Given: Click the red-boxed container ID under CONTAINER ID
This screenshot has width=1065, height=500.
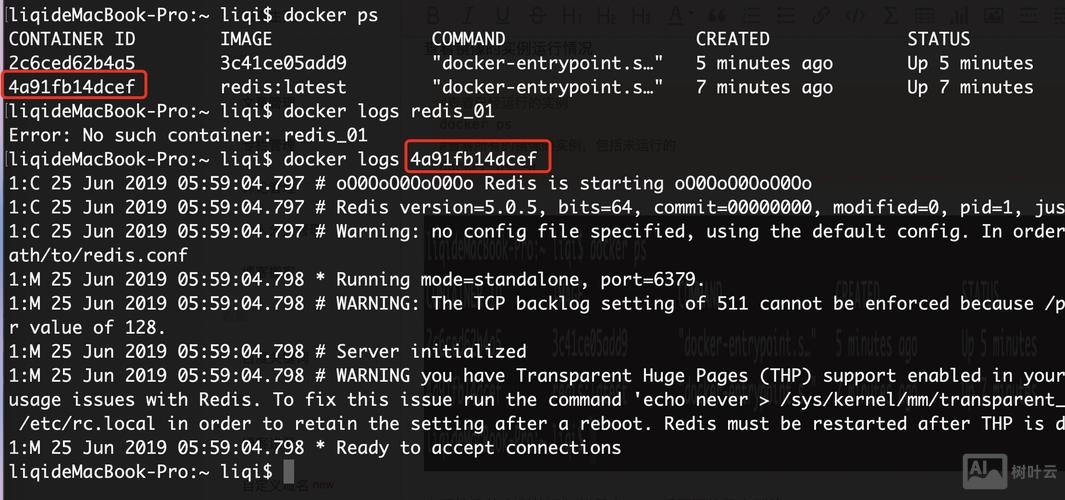Looking at the screenshot, I should (72, 87).
